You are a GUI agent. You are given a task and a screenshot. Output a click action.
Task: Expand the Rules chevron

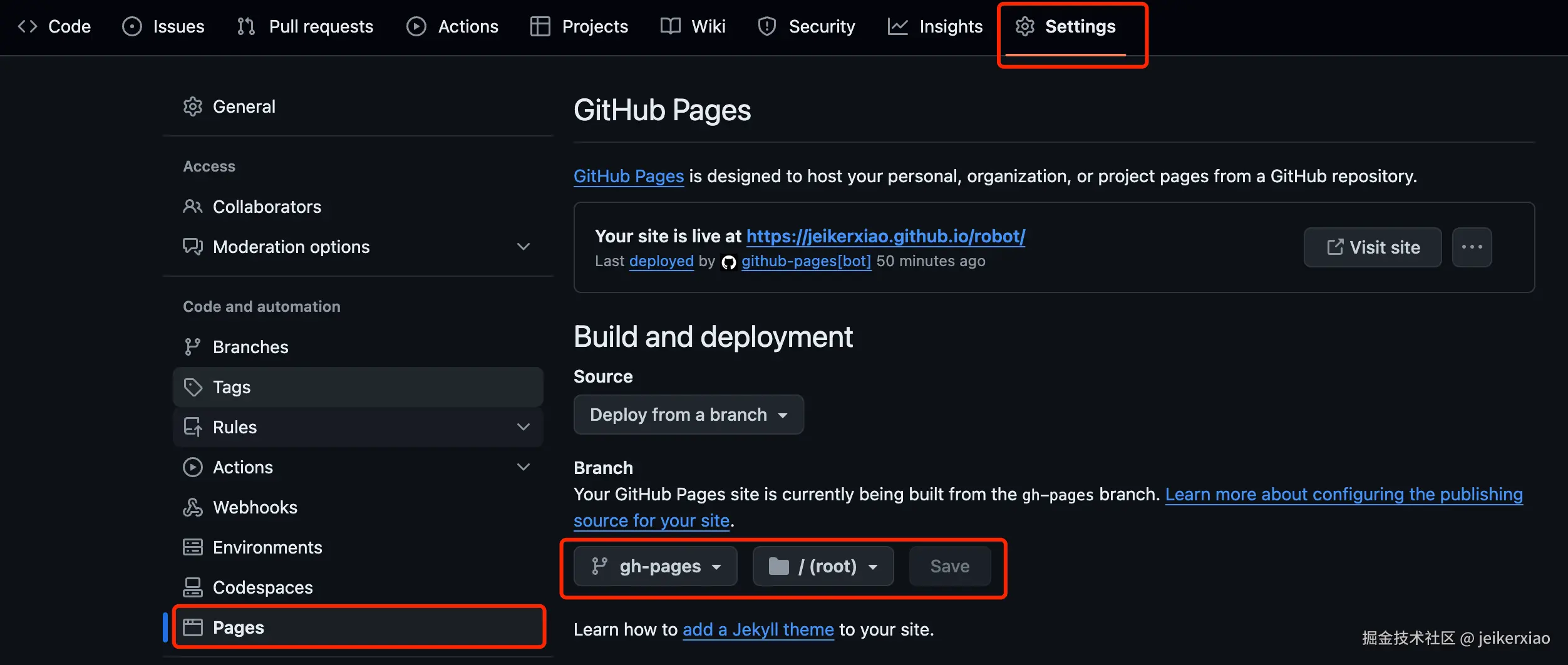pos(524,427)
